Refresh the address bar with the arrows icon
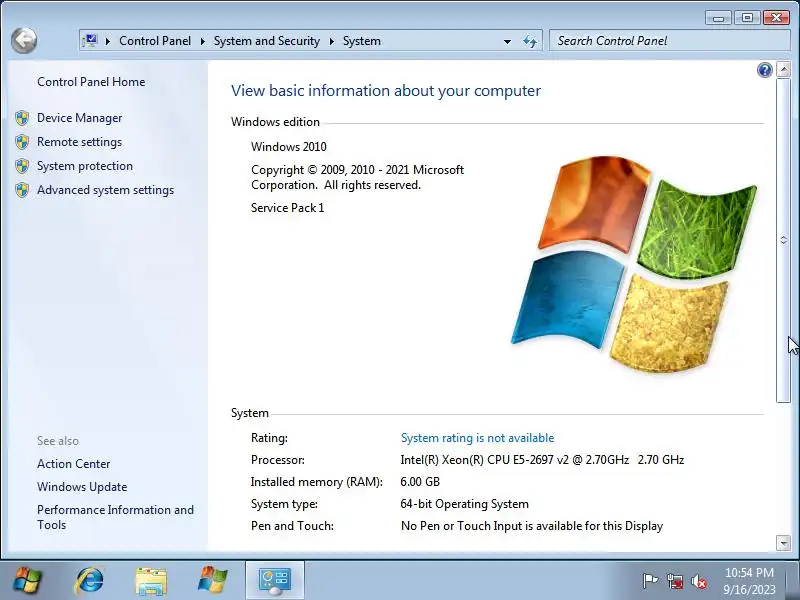Viewport: 800px width, 600px height. (x=530, y=41)
